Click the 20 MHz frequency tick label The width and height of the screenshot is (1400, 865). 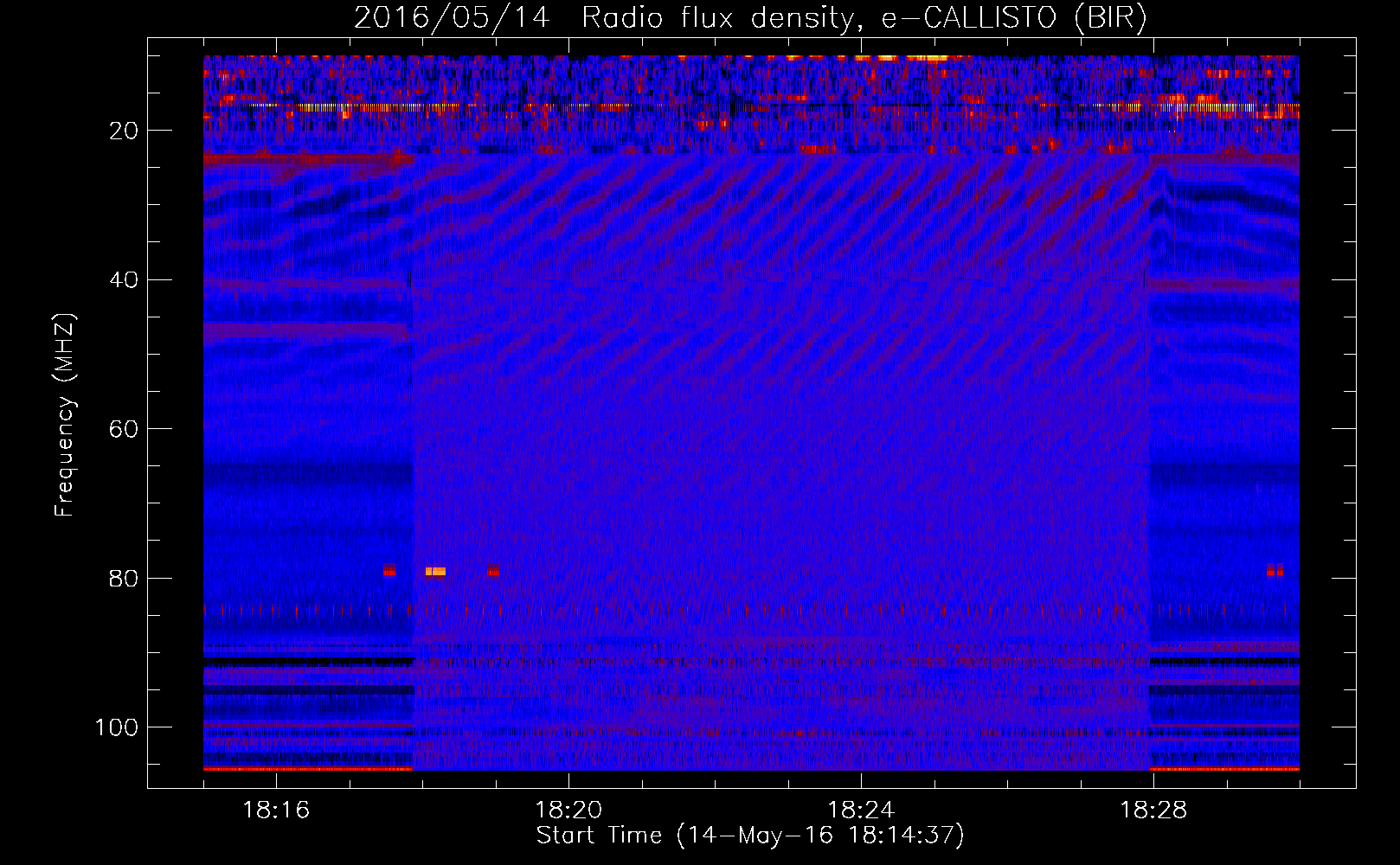(125, 131)
